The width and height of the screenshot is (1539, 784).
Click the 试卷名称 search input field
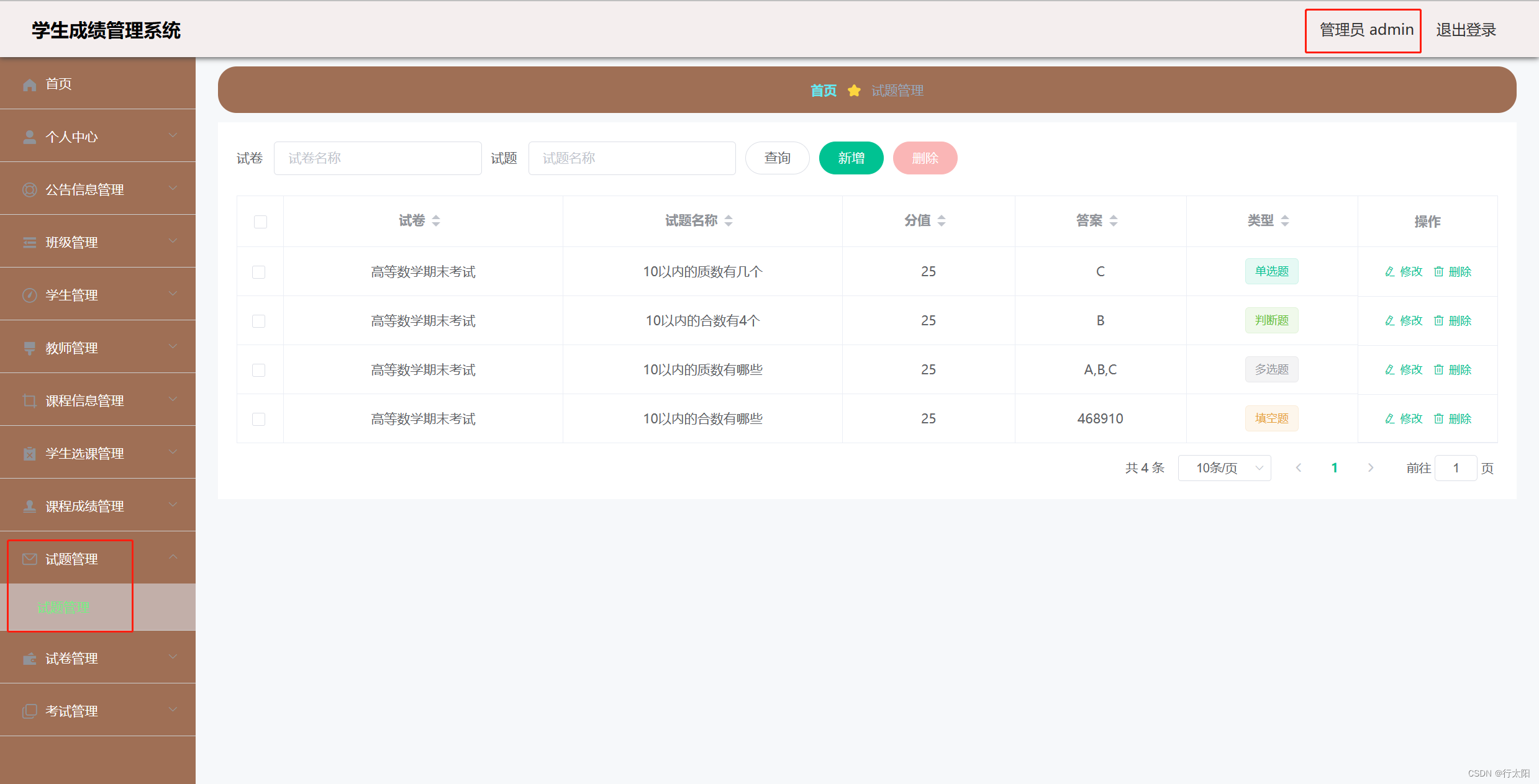[x=378, y=158]
